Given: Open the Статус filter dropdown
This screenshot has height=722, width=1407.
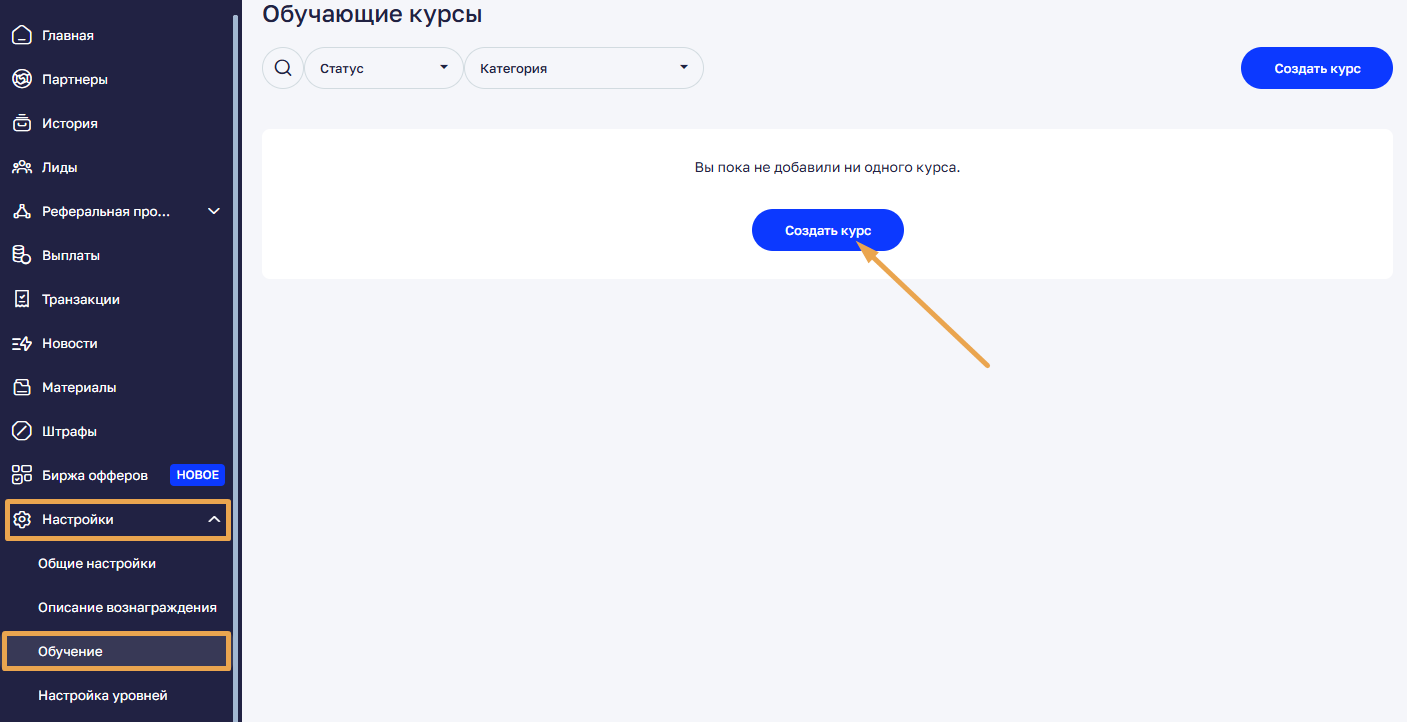Looking at the screenshot, I should coord(384,68).
